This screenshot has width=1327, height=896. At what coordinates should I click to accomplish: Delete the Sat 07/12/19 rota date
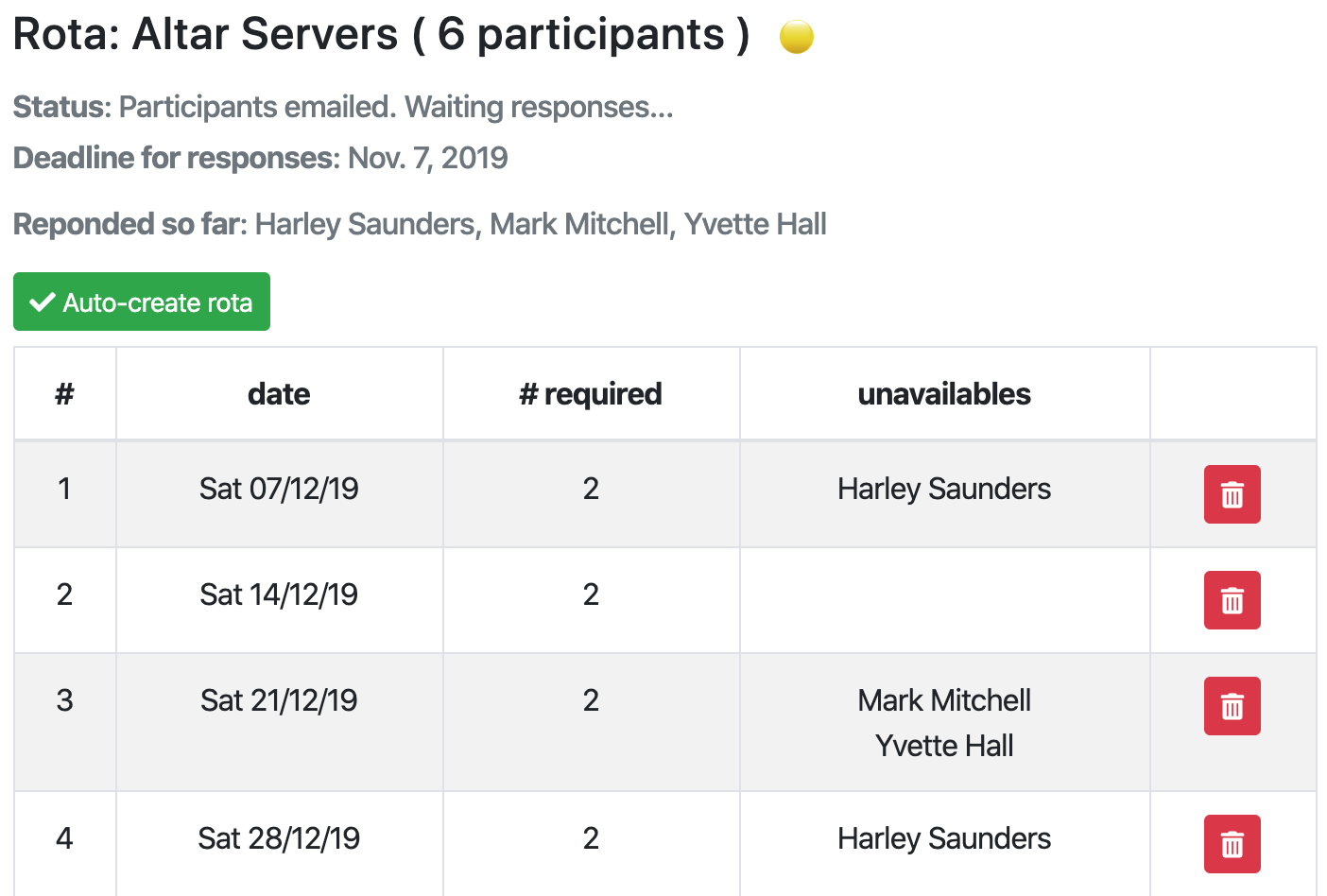coord(1232,494)
